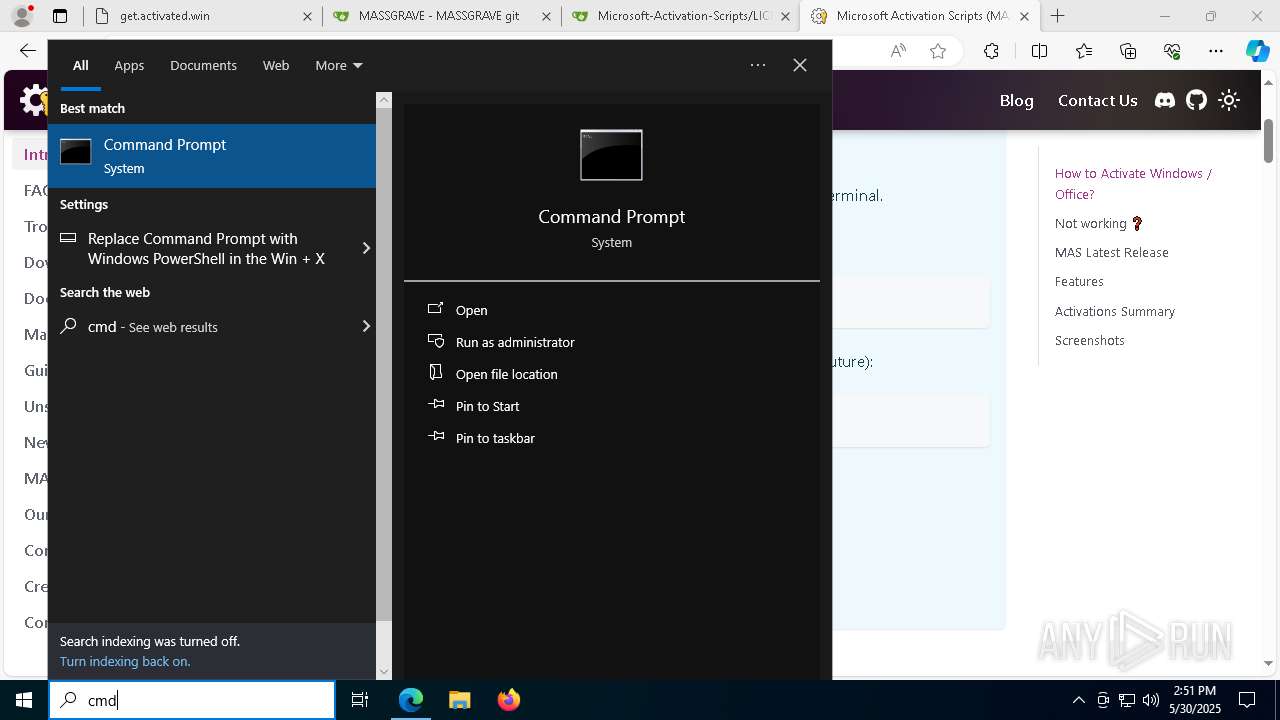Open Discord icon in site header
This screenshot has width=1280, height=720.
(x=1165, y=100)
